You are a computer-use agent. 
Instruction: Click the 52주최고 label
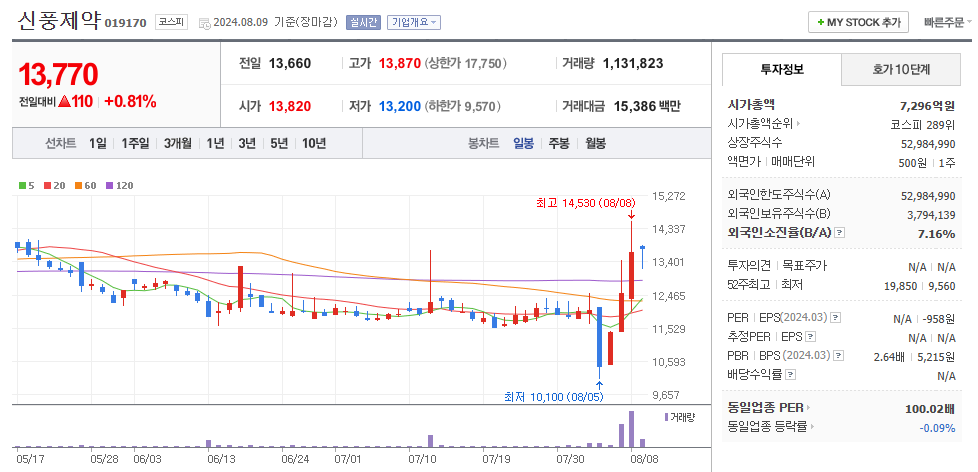pos(750,285)
